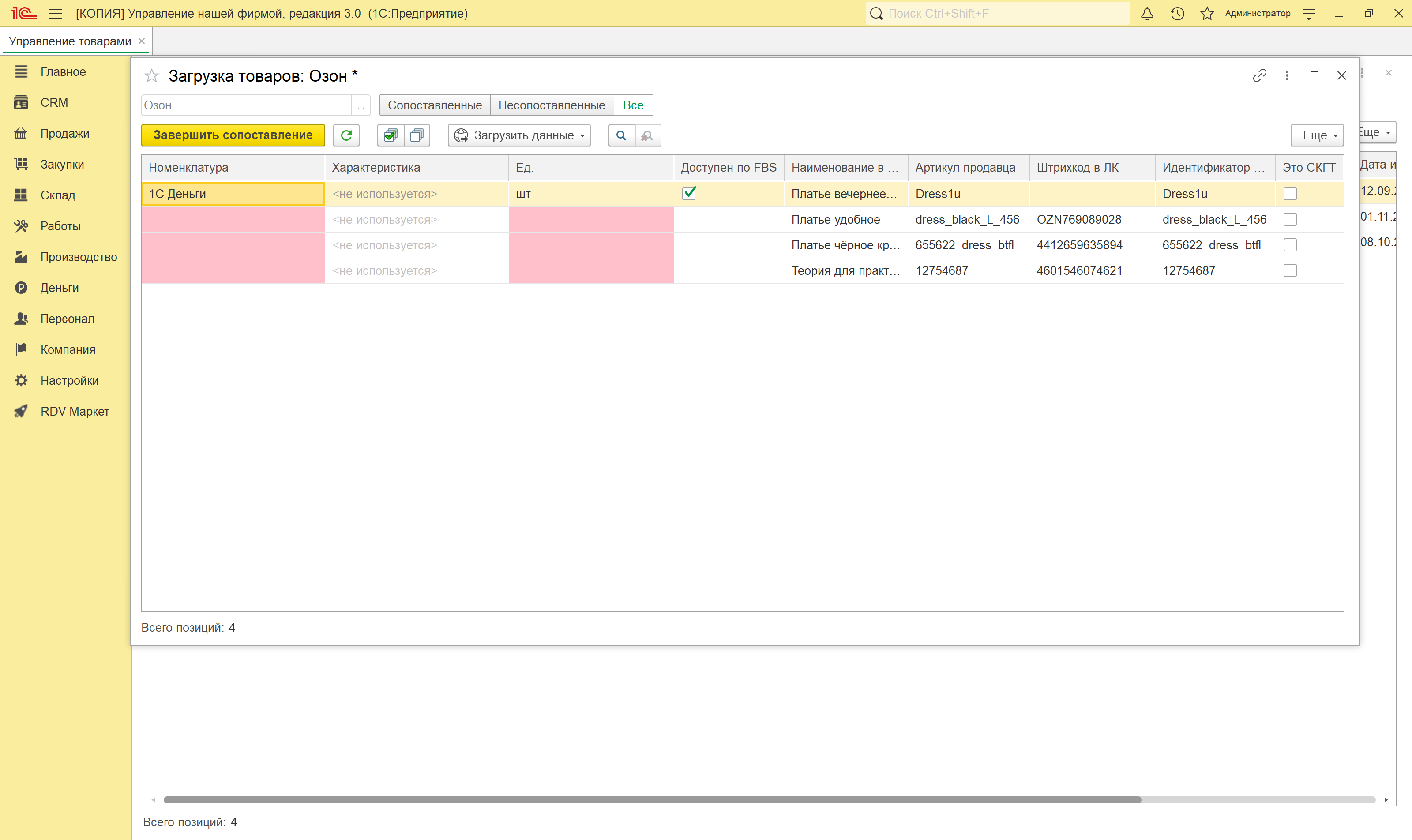Open the Еще menu in the form

click(x=1317, y=135)
